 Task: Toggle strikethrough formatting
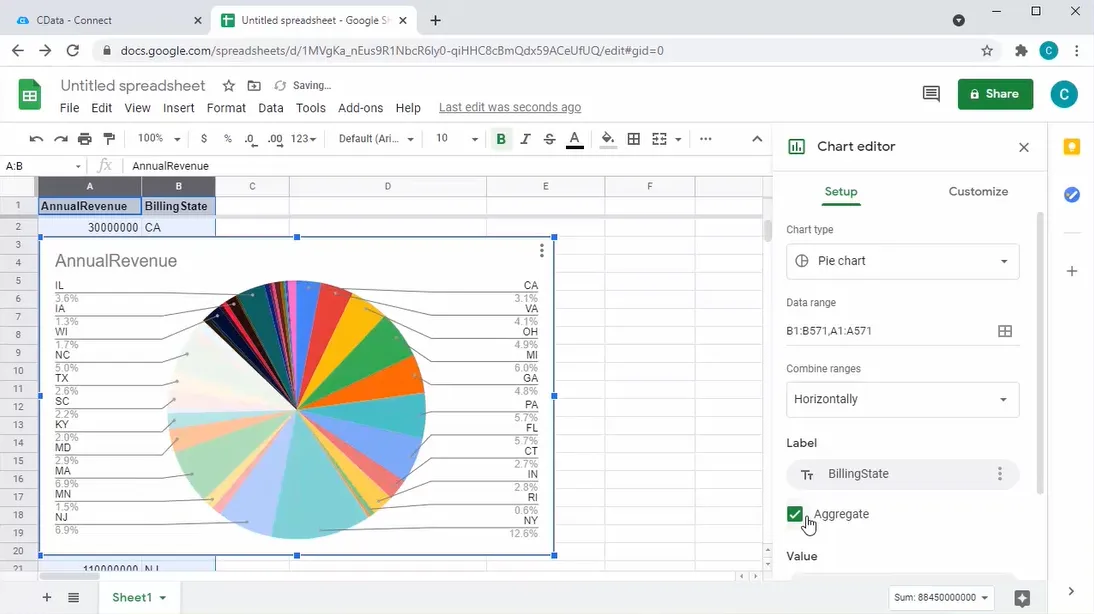(549, 139)
